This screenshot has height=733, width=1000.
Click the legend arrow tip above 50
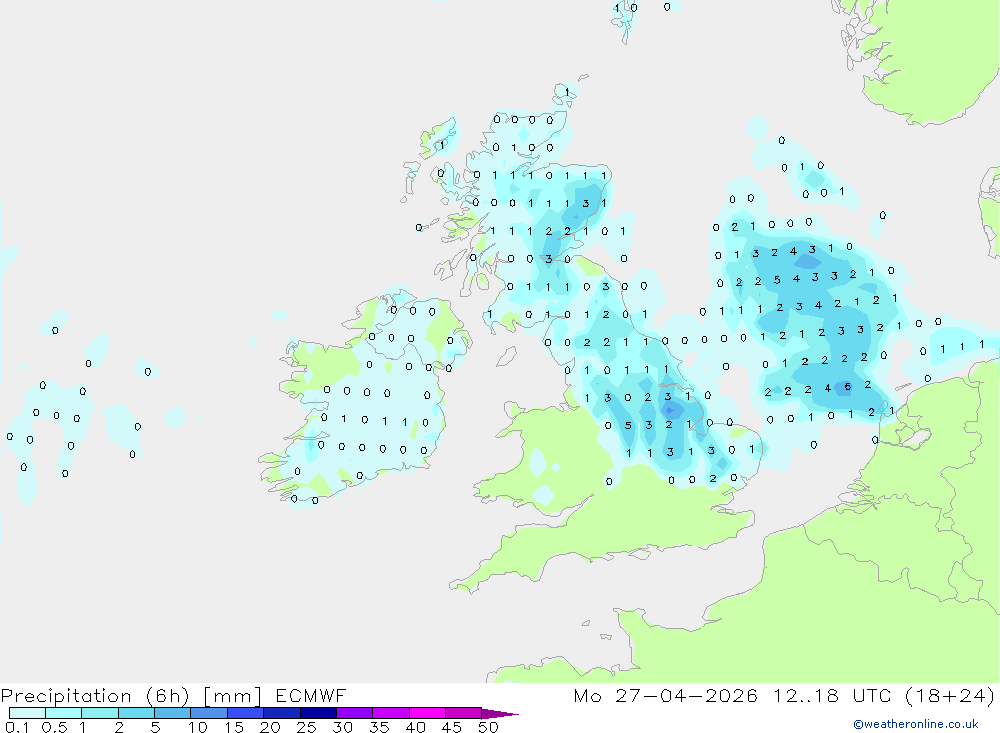(500, 713)
